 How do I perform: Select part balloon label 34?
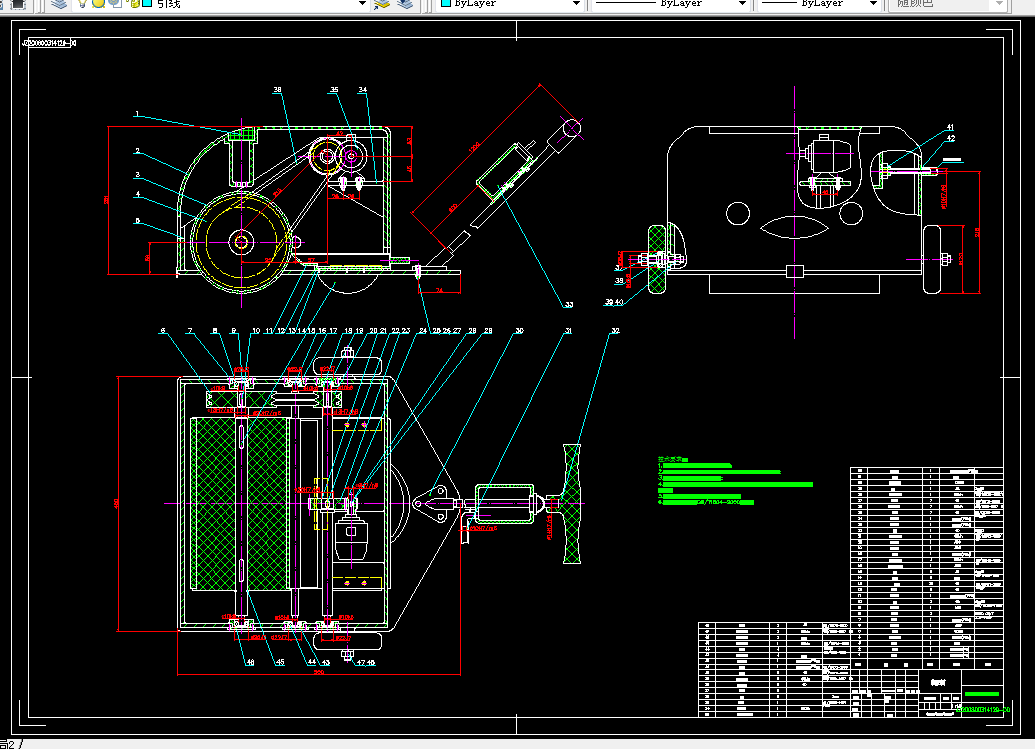tap(362, 90)
